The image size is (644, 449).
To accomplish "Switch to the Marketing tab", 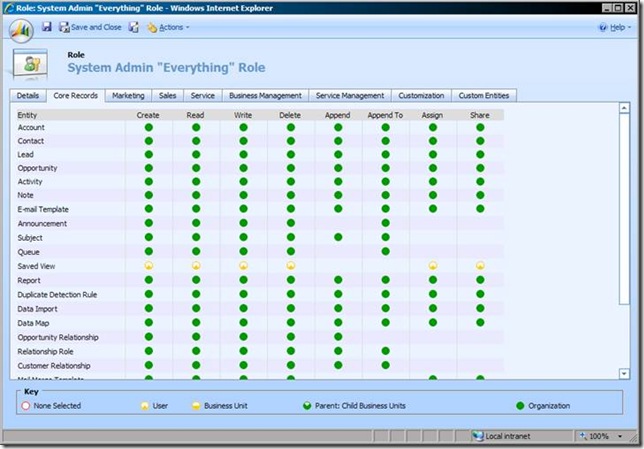I will point(128,96).
